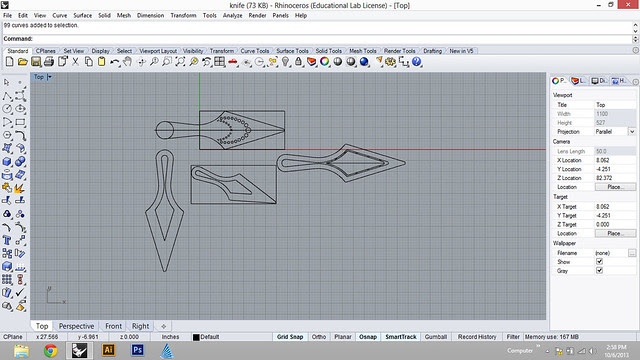
Task: Click the Print icon
Action: pos(49,62)
